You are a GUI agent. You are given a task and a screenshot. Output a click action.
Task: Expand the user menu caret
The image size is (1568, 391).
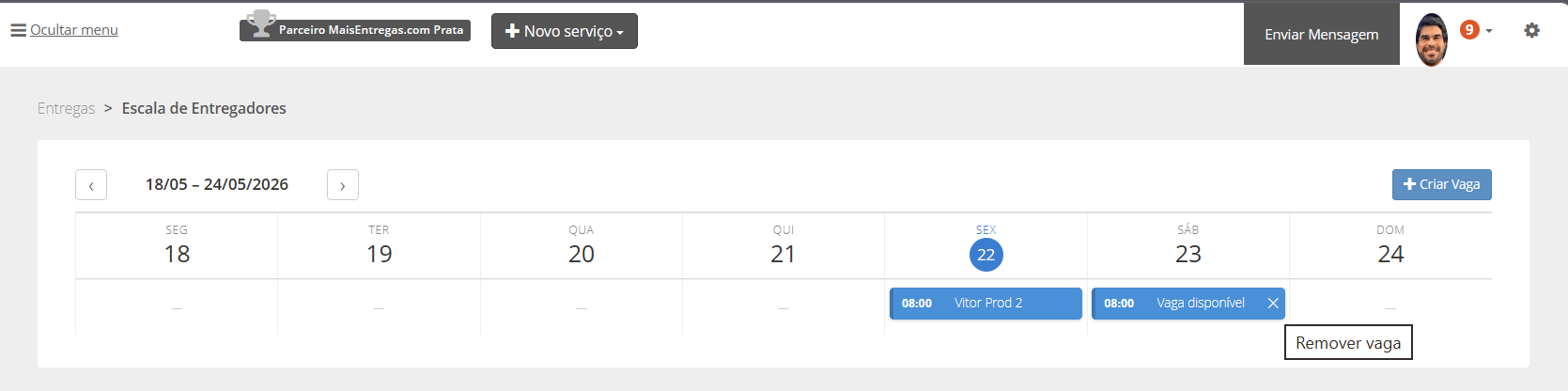(1489, 31)
